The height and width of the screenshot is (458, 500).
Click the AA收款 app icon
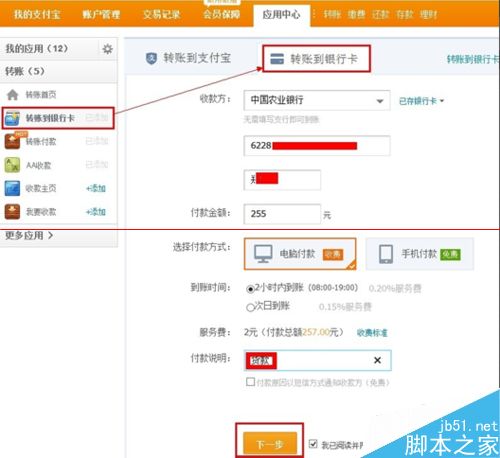pos(12,165)
